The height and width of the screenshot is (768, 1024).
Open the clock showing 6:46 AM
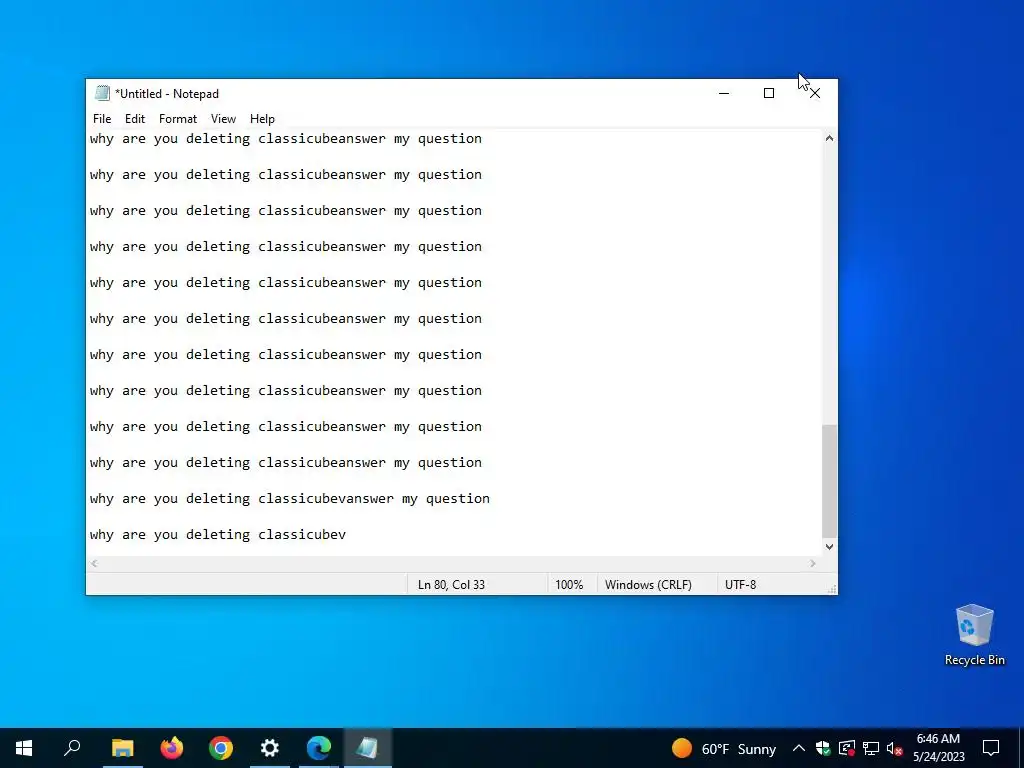[x=938, y=748]
